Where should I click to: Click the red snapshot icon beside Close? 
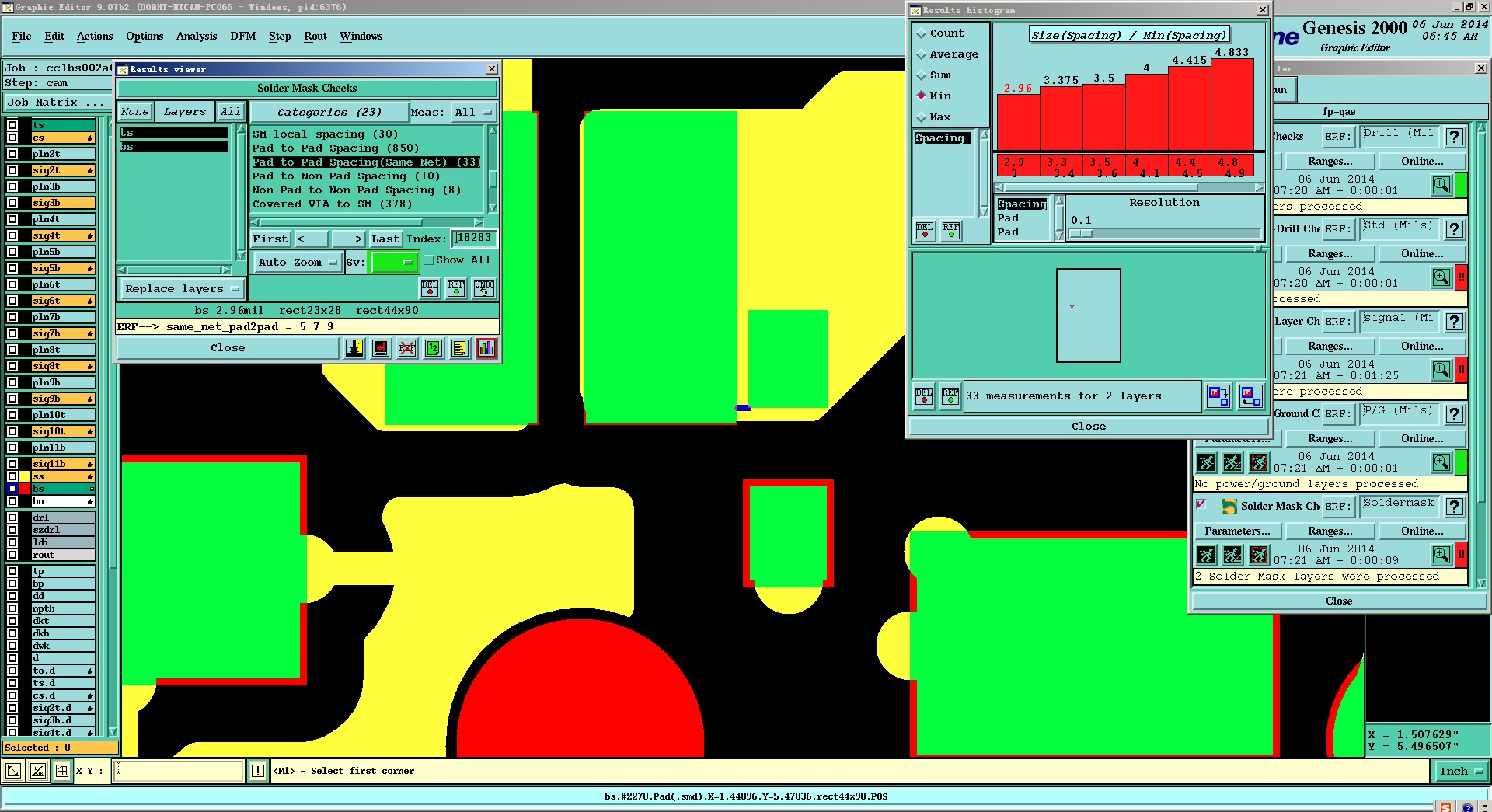tap(381, 348)
